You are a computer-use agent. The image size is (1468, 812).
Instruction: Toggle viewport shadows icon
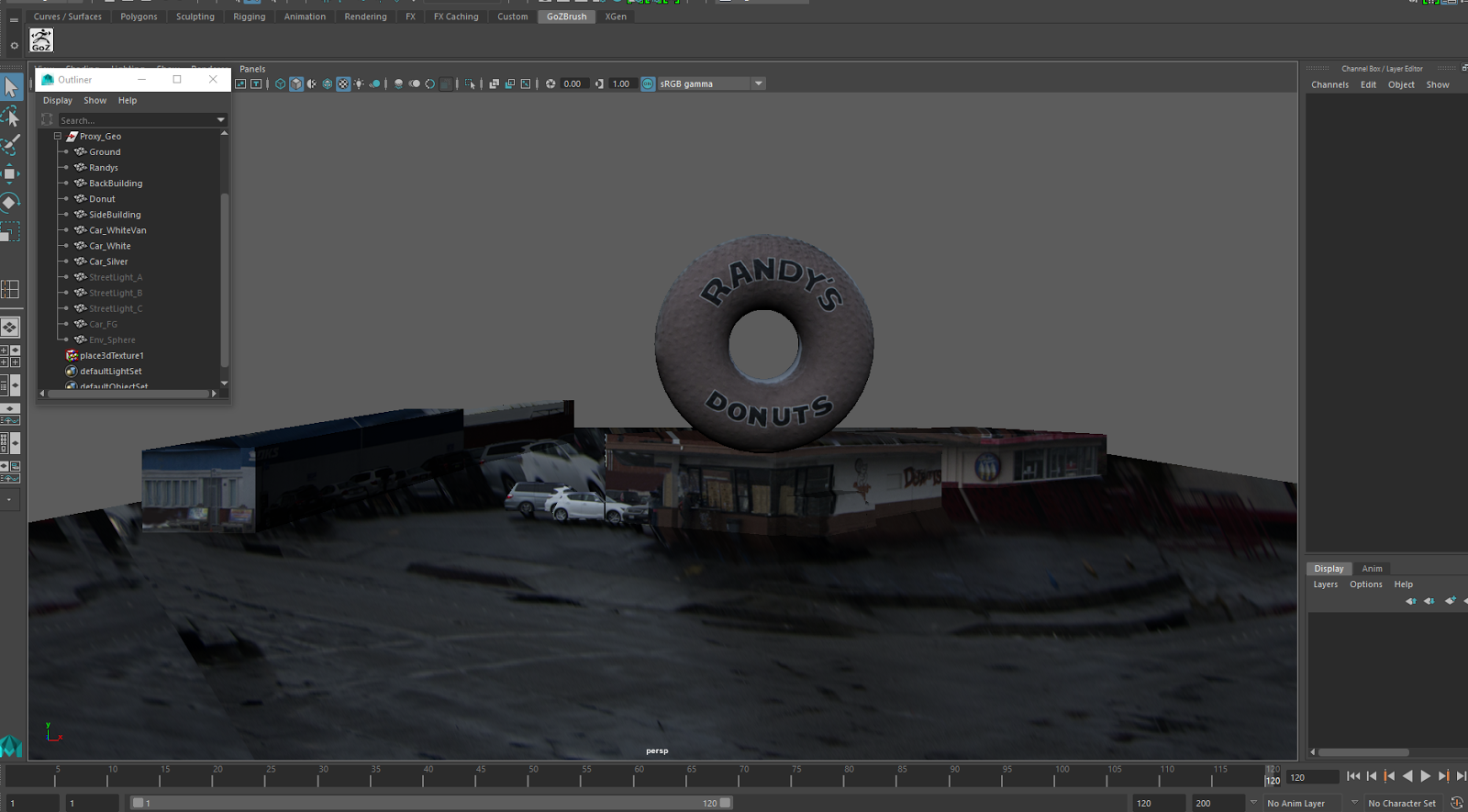tap(374, 83)
